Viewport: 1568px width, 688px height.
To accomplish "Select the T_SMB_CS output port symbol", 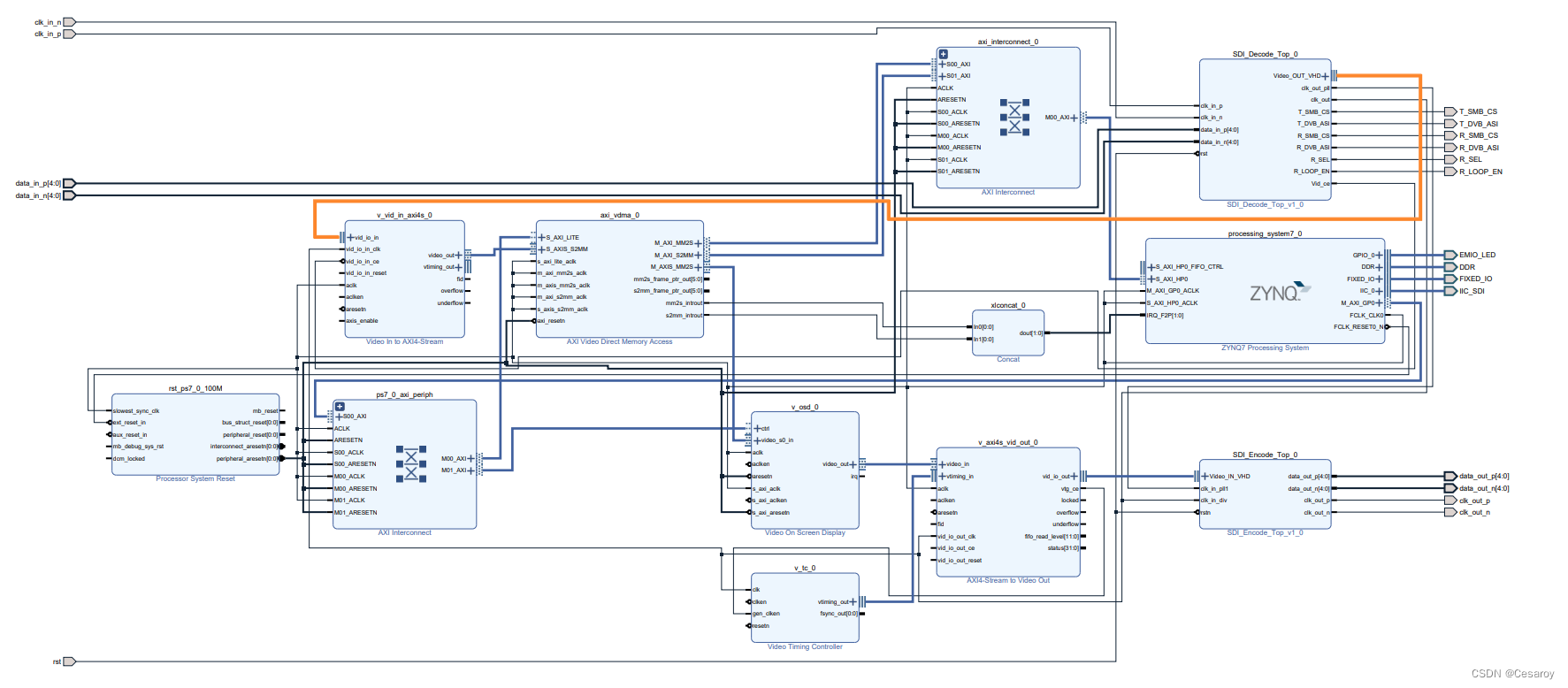I will 1450,111.
